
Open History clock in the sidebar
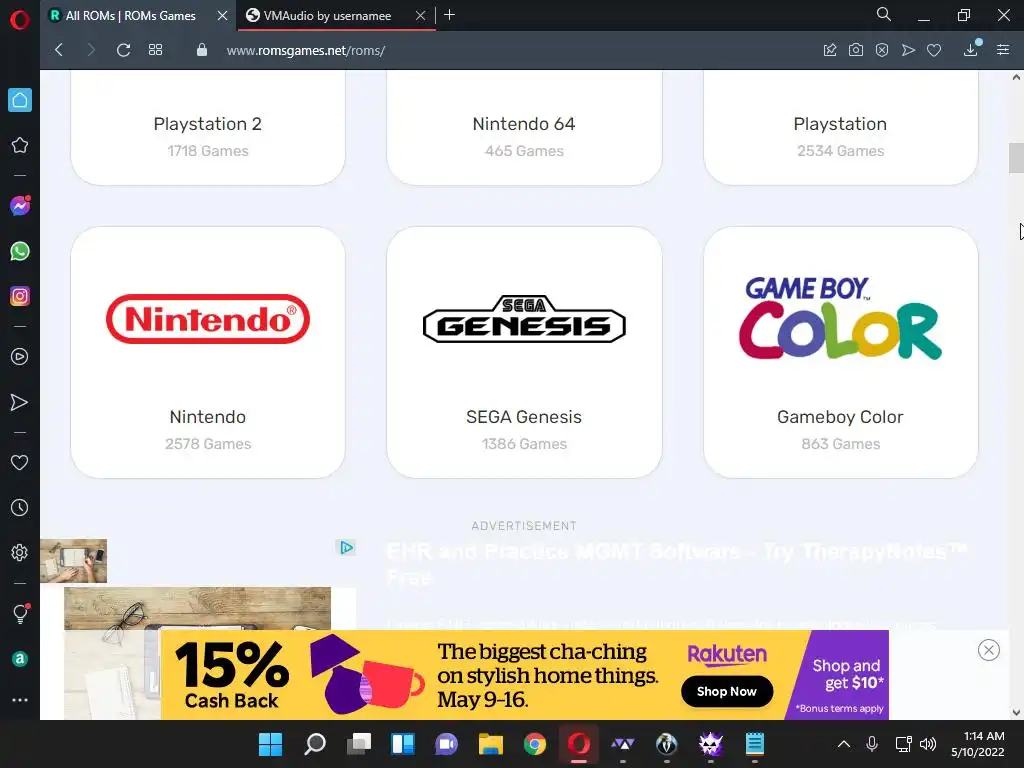pyautogui.click(x=20, y=507)
